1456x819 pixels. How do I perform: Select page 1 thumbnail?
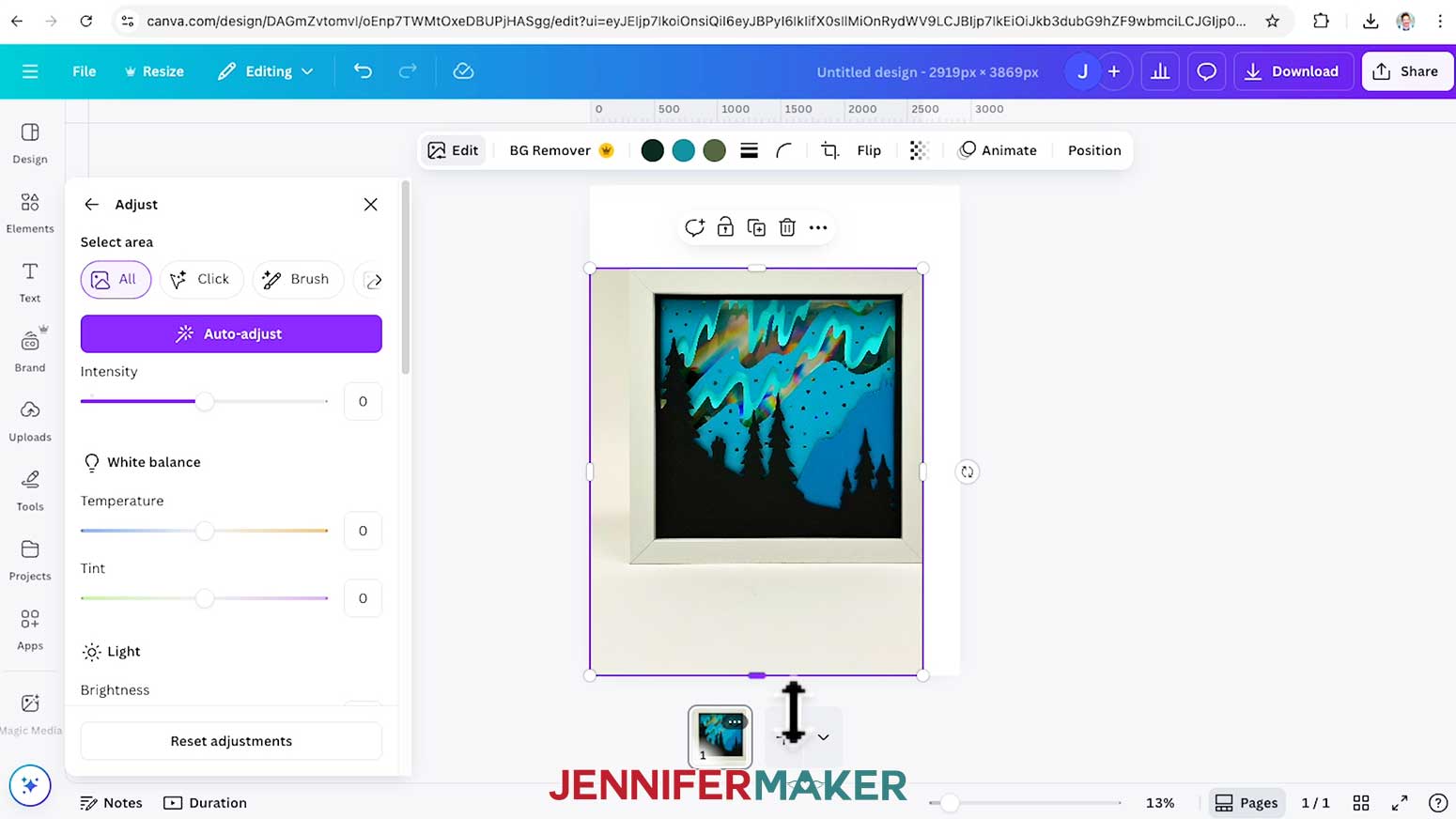click(720, 737)
